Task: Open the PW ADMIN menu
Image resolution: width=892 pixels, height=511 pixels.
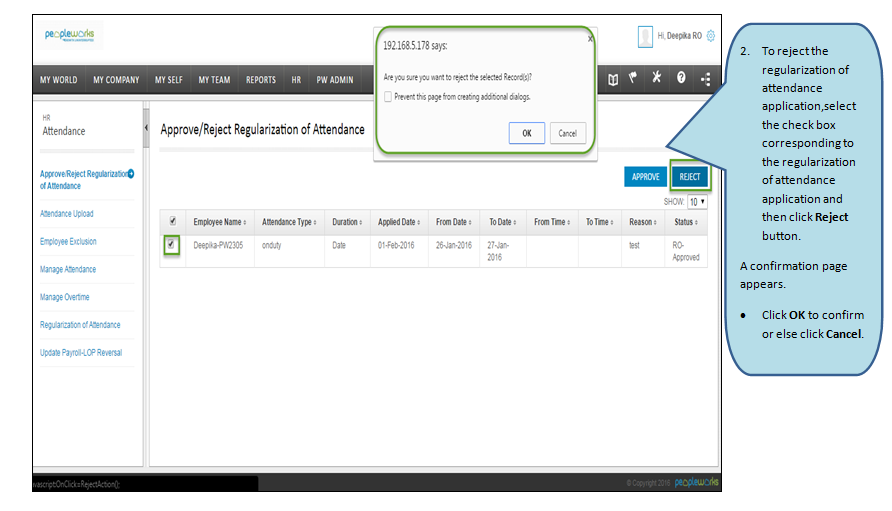Action: coord(335,80)
